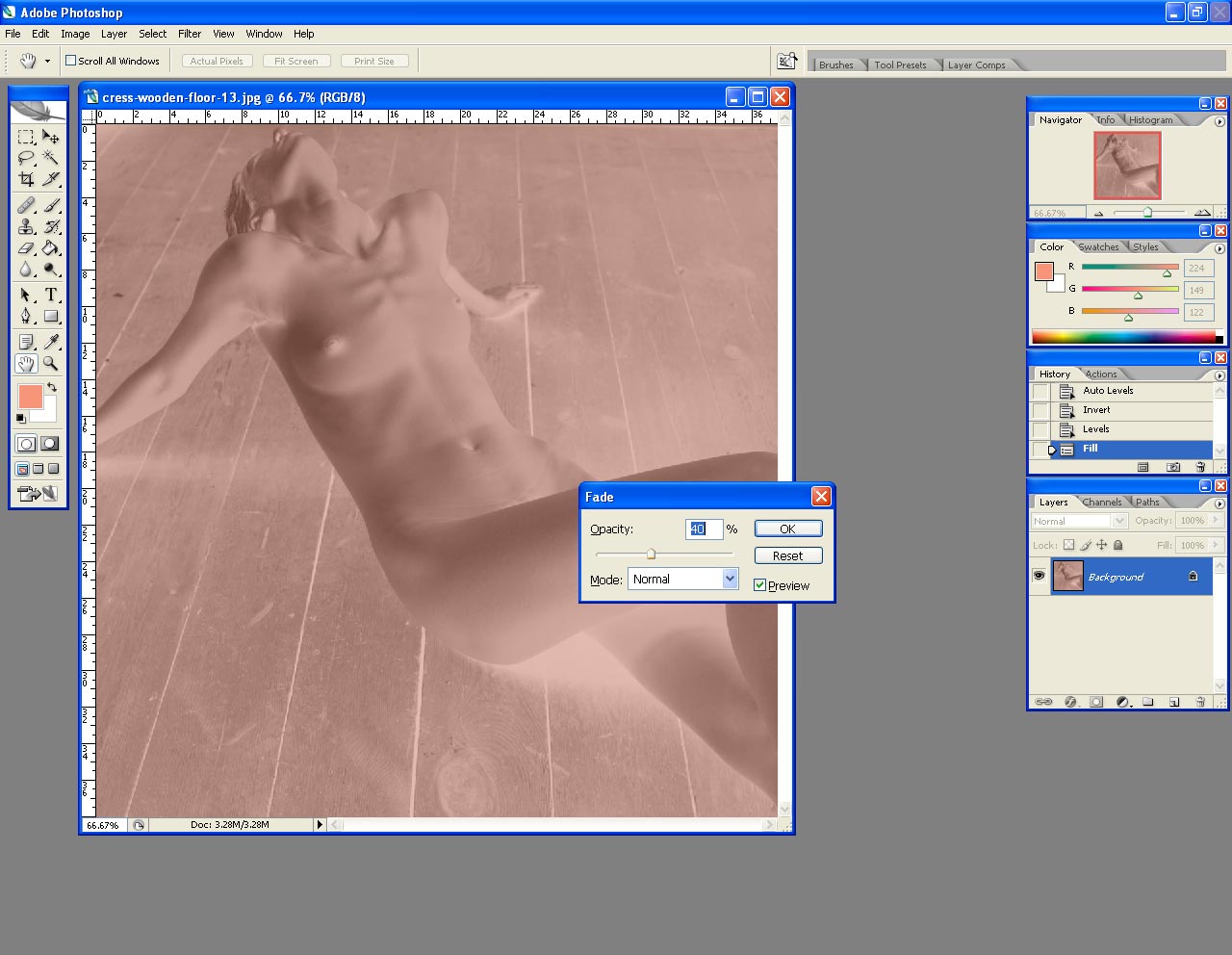Open the layer blend mode Normal dropdown

1078,521
